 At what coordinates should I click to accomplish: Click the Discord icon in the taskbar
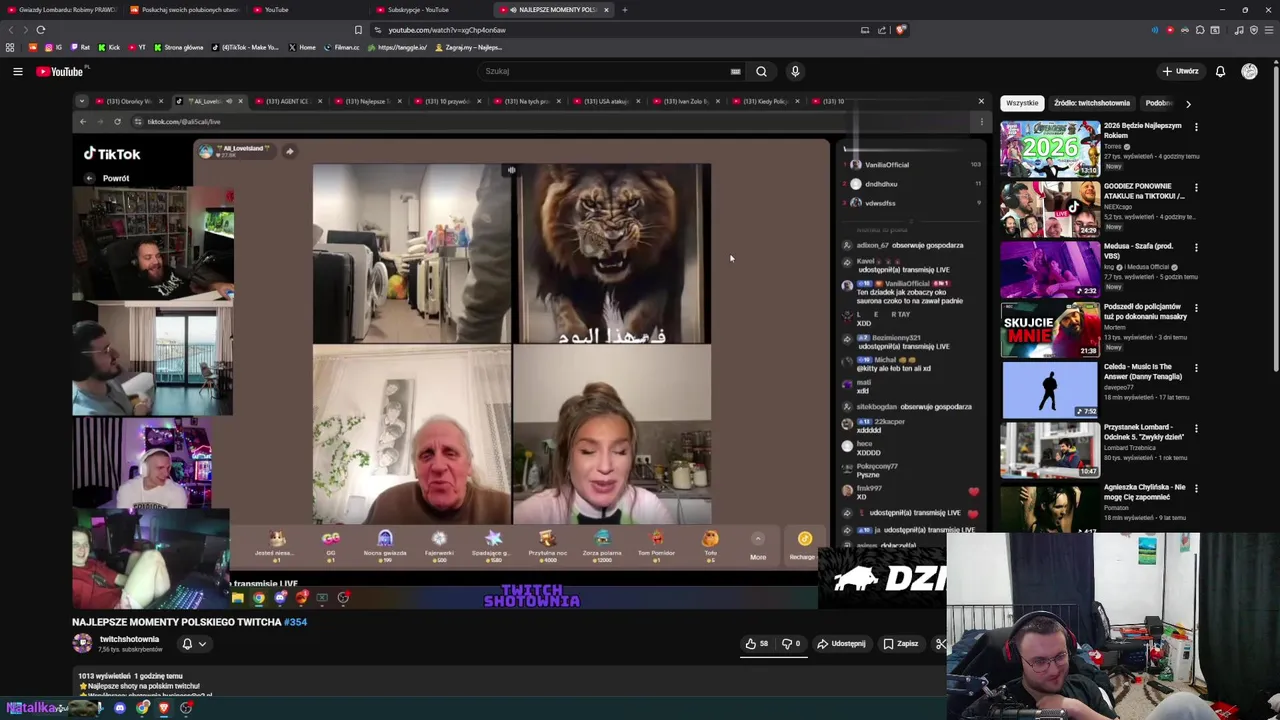point(120,708)
